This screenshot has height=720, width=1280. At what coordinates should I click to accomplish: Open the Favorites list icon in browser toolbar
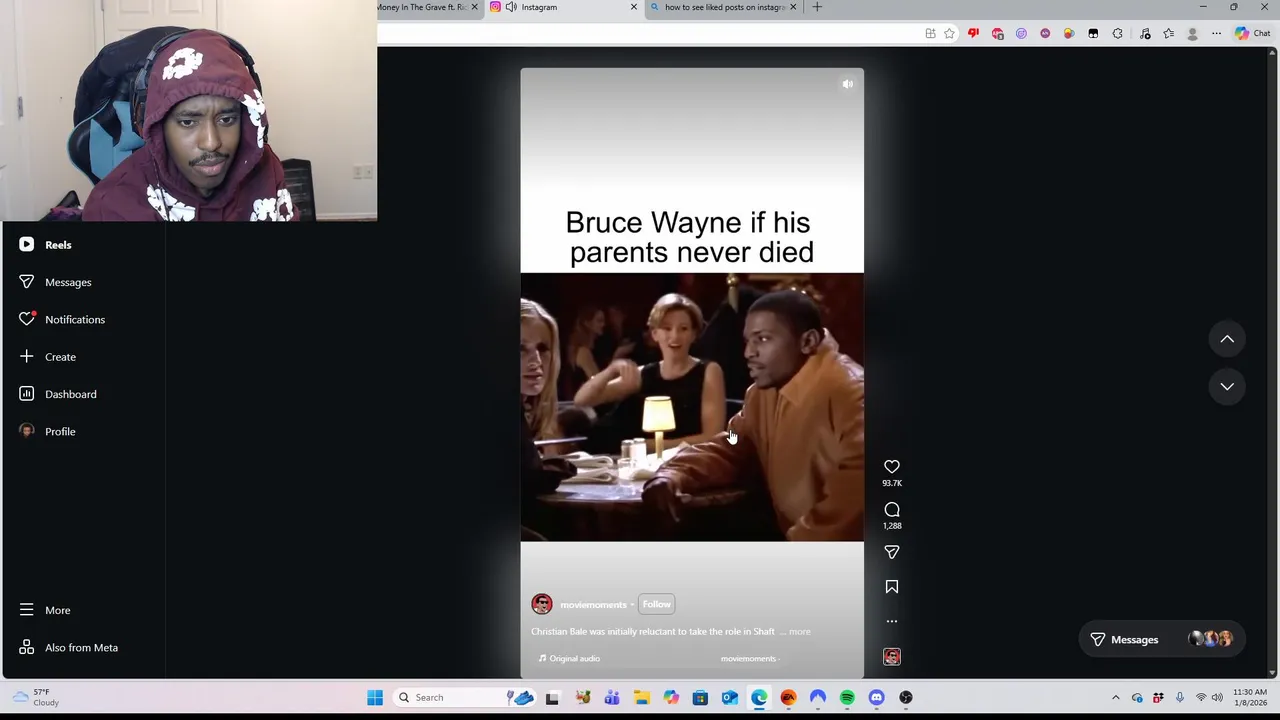(1168, 33)
